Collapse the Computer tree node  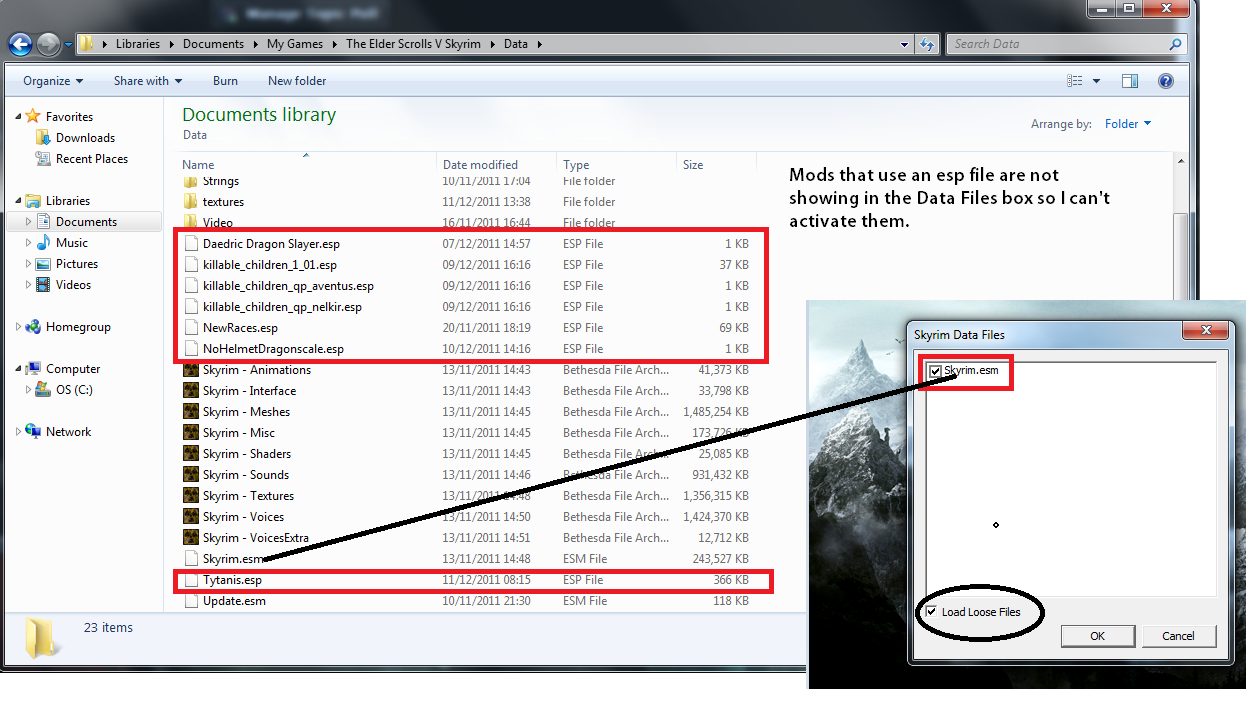(18, 369)
